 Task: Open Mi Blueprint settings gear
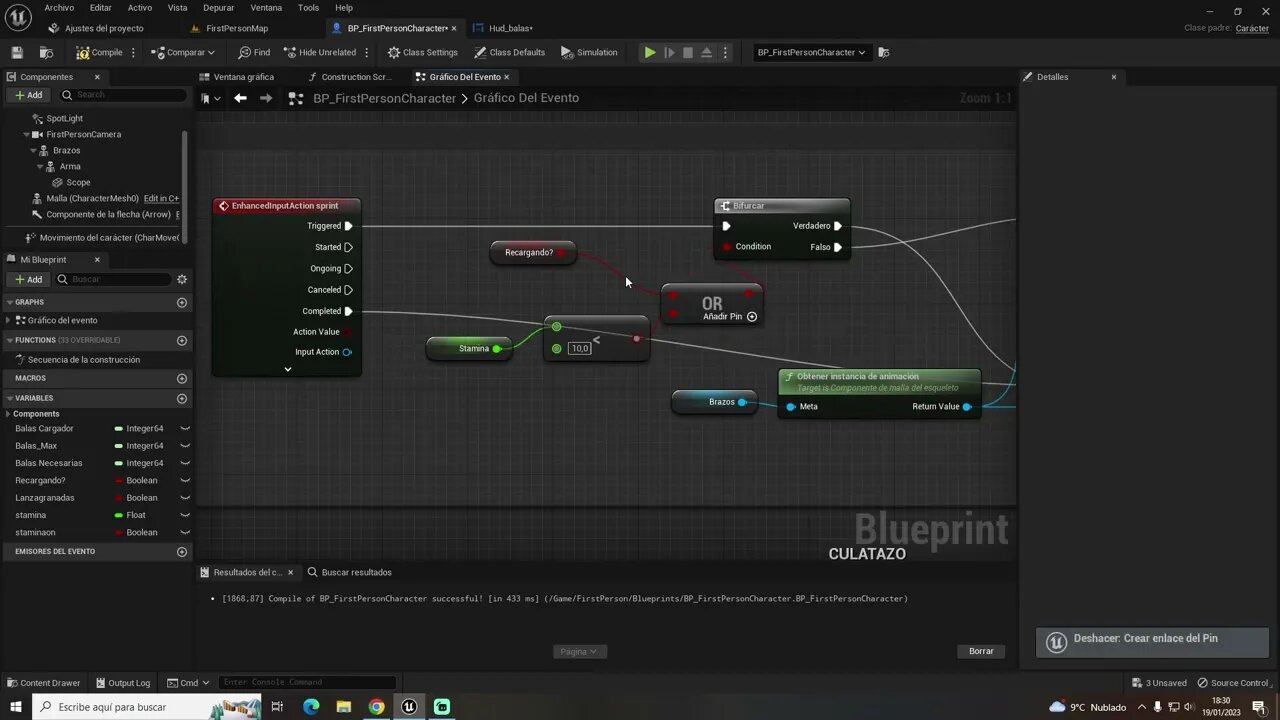pyautogui.click(x=182, y=279)
